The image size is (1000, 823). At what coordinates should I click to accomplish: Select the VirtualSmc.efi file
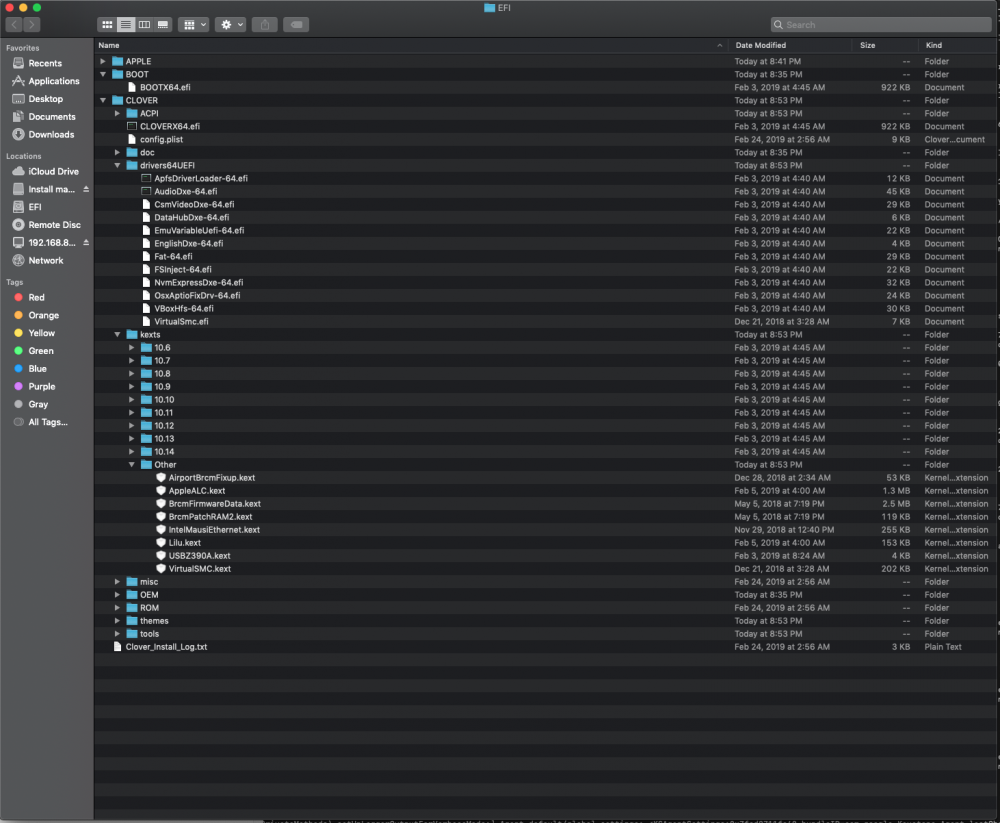coord(181,322)
